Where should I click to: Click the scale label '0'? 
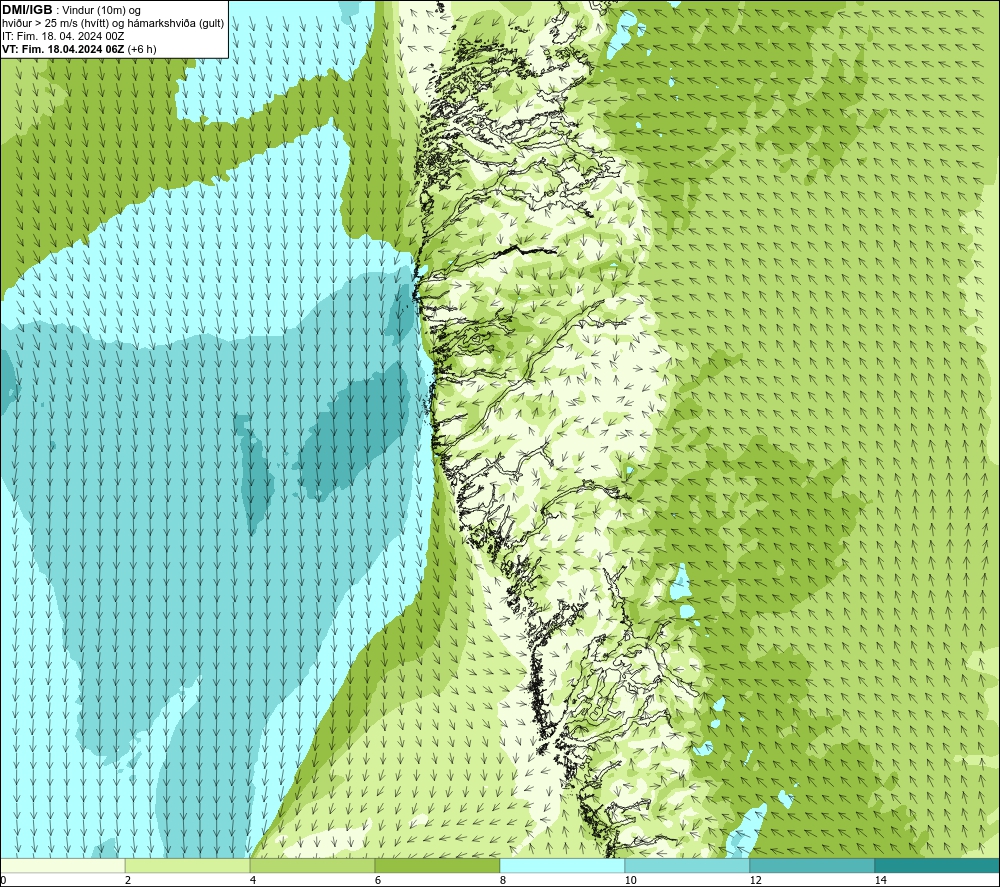point(3,881)
